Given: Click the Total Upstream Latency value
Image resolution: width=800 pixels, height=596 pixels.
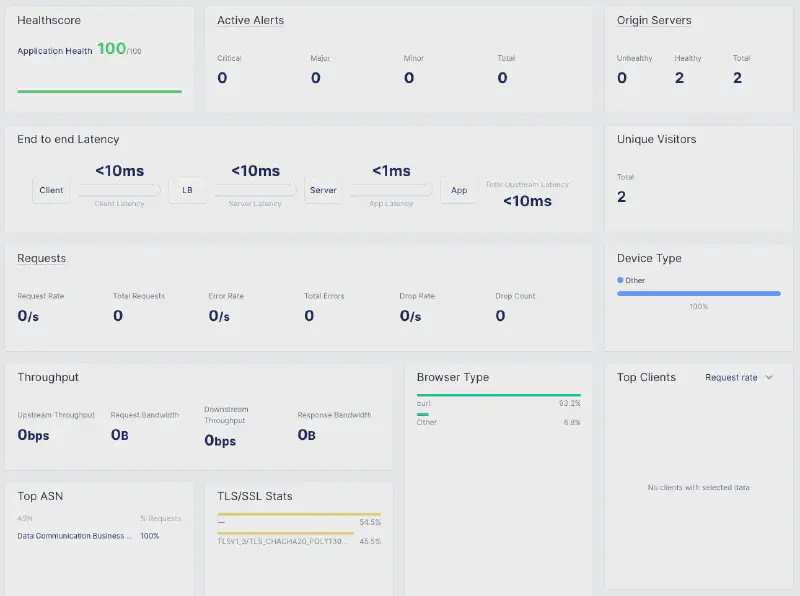Looking at the screenshot, I should 527,201.
